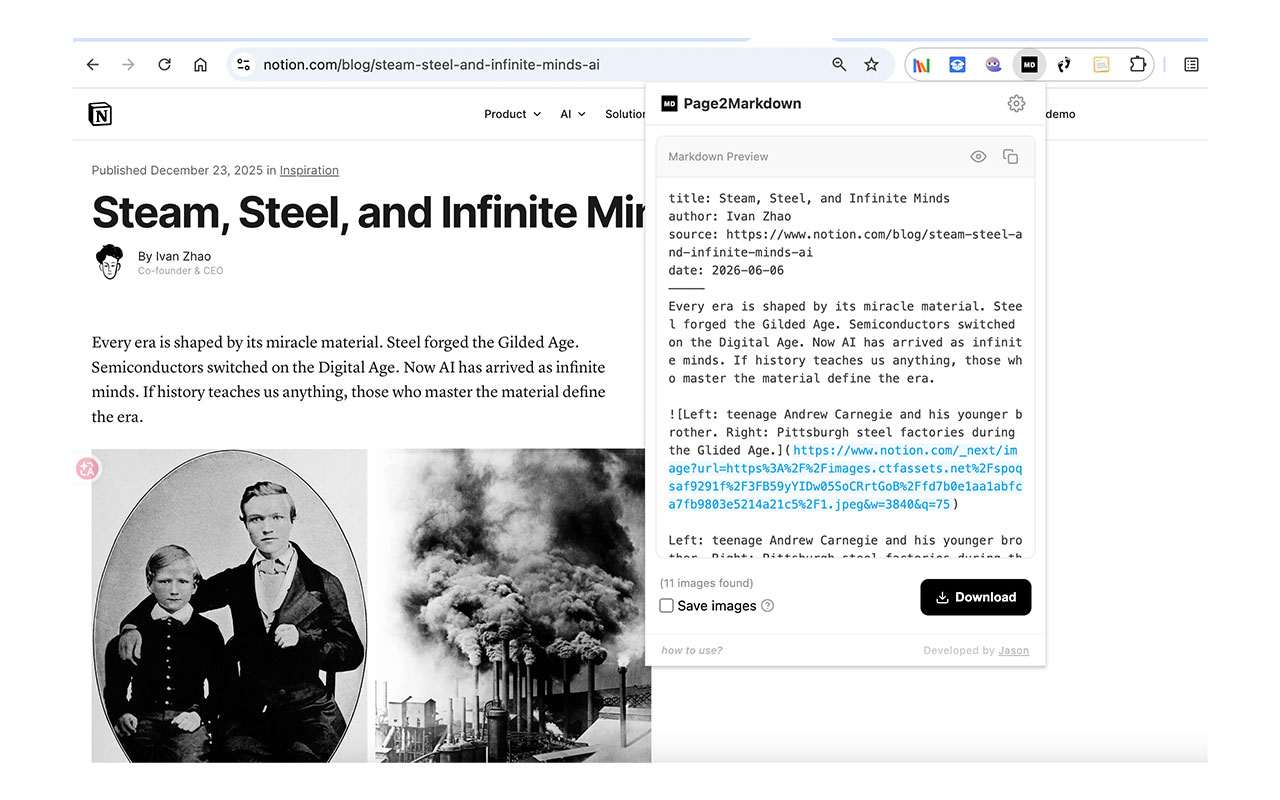Click the Page2Markdown popup logo icon
The image size is (1280, 800).
(670, 103)
